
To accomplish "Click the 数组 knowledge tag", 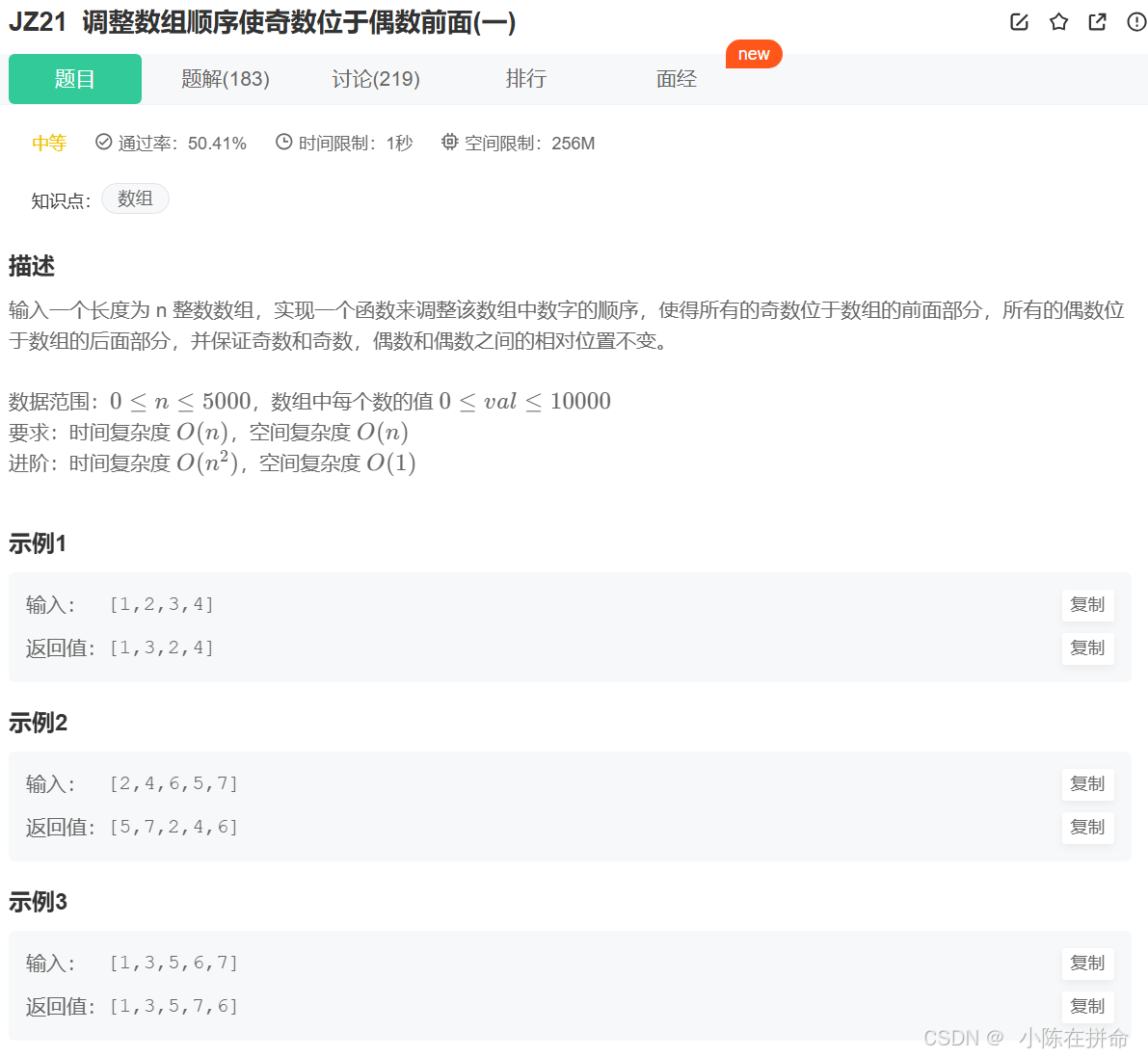I will (136, 198).
